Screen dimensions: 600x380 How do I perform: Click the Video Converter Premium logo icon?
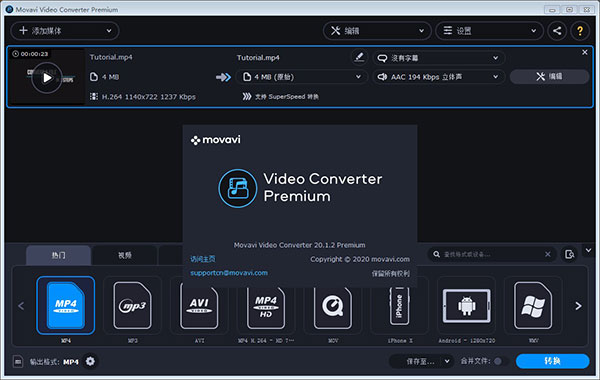click(238, 188)
